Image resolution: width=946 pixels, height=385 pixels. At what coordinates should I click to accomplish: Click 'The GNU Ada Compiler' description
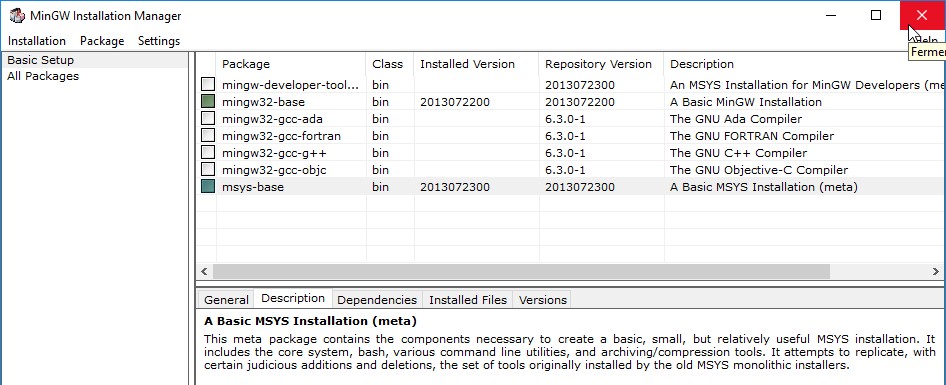(736, 119)
